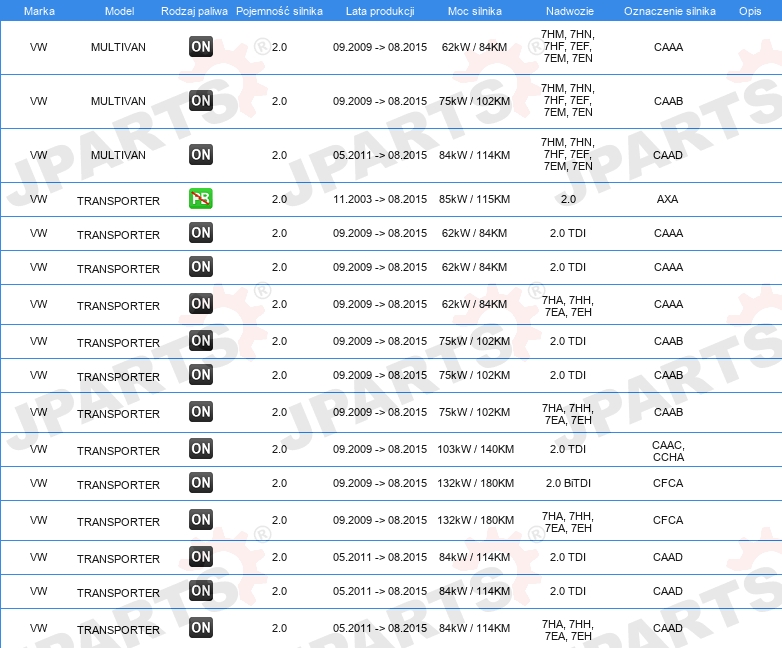
Task: Click TRANSPORTER in the AXA row
Action: click(118, 201)
